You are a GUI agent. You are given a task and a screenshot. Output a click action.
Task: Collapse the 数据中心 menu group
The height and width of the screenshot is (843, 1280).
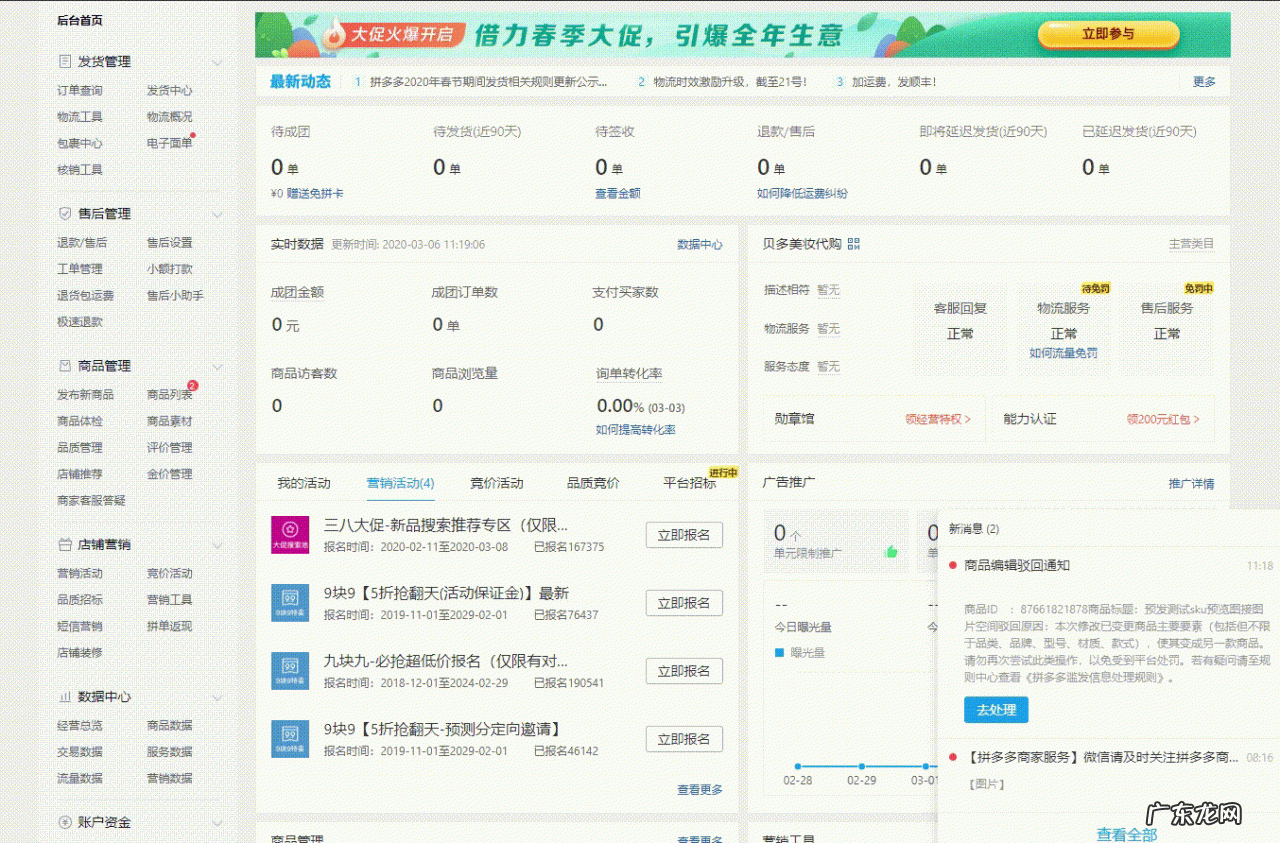[218, 697]
